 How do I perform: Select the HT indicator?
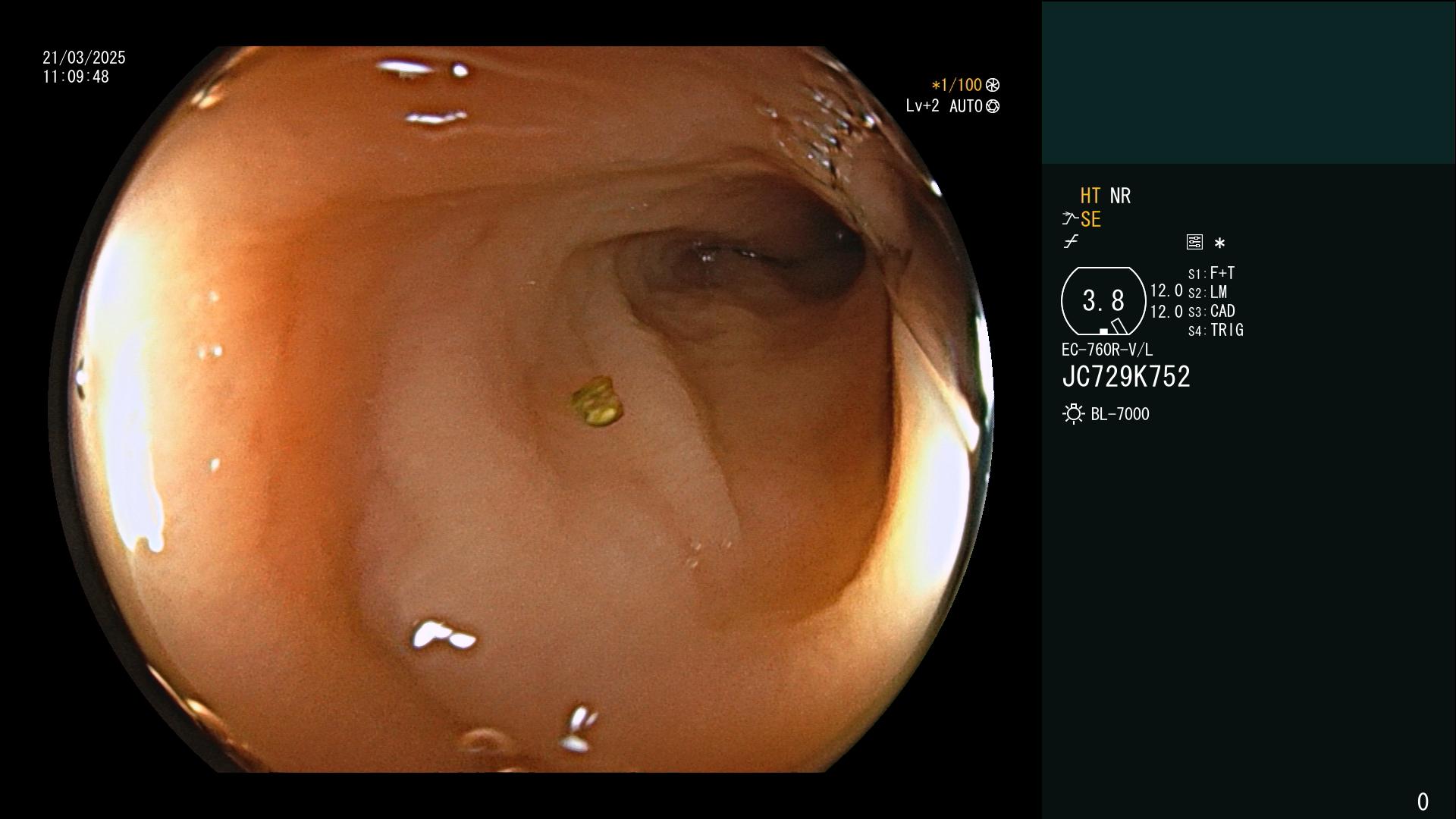click(x=1090, y=196)
